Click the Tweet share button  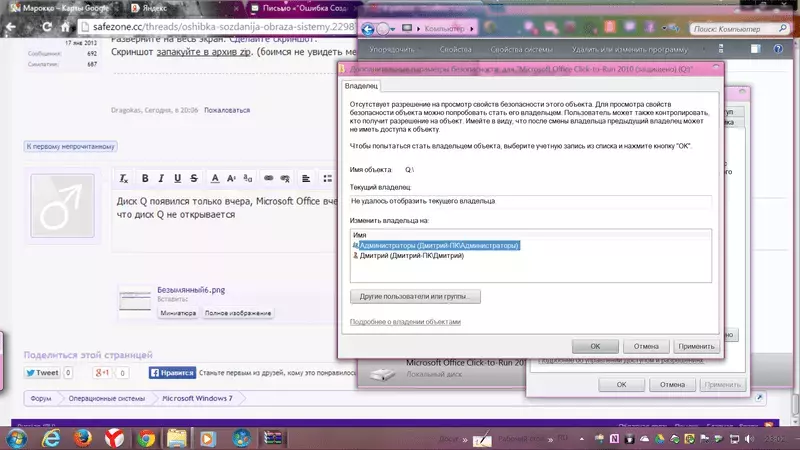42,372
